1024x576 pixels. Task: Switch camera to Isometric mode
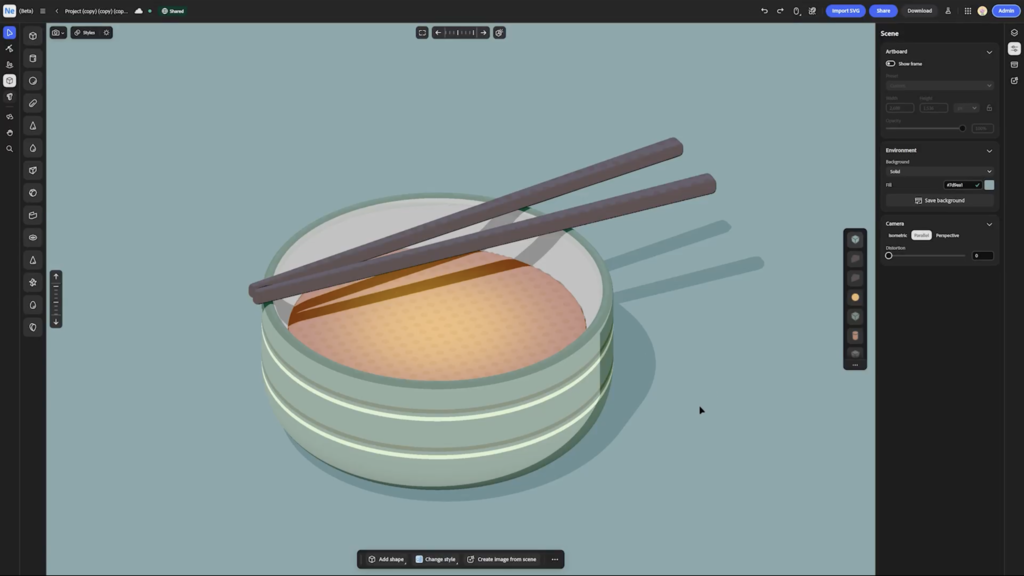pos(897,235)
